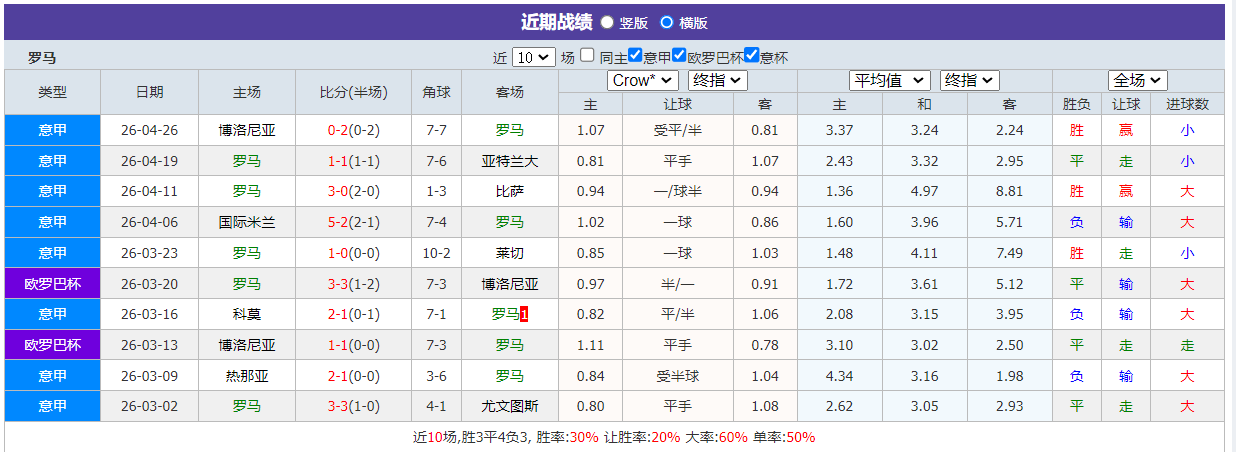1236x452 pixels.
Task: Uncheck the 欧罗巴杯 checkbox
Action: [x=679, y=56]
